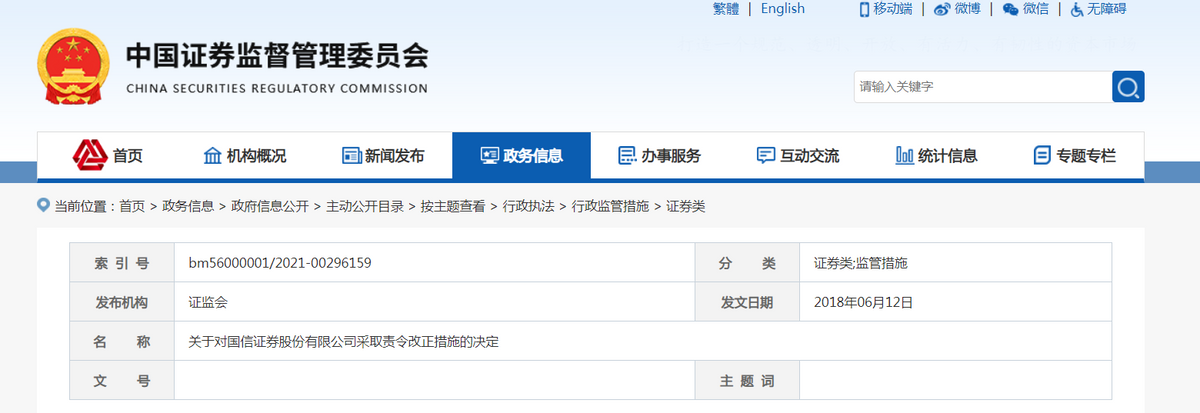Open the 办事服务 navigation tab
1200x413 pixels.
click(660, 156)
